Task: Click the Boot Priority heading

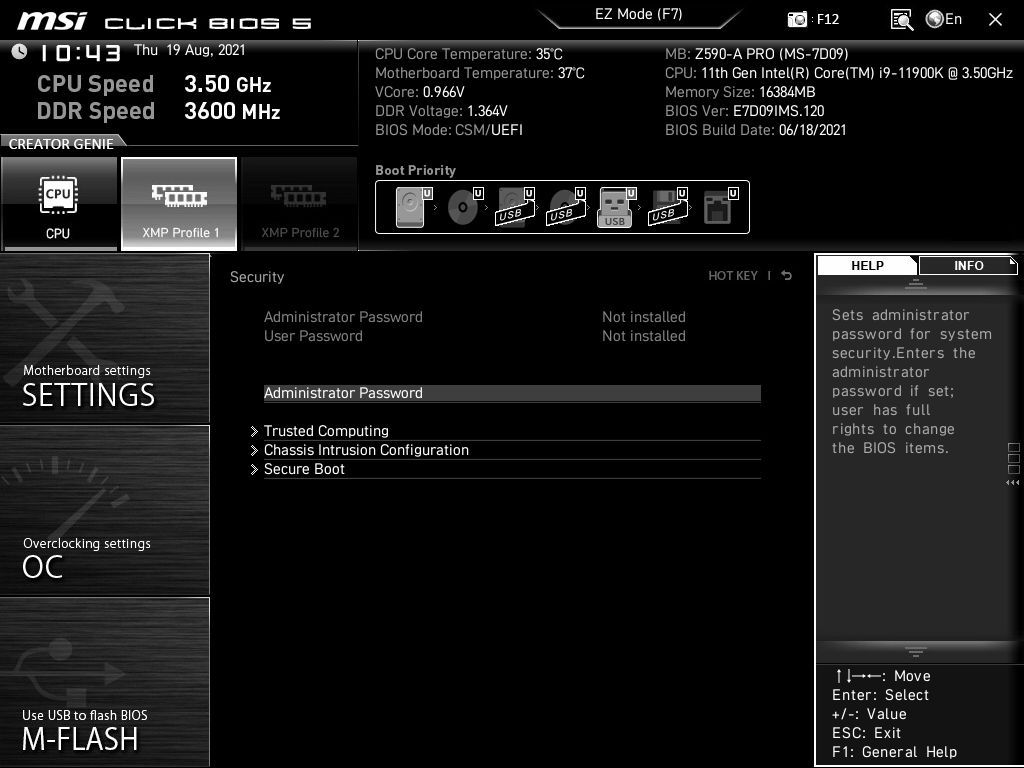Action: pos(415,170)
